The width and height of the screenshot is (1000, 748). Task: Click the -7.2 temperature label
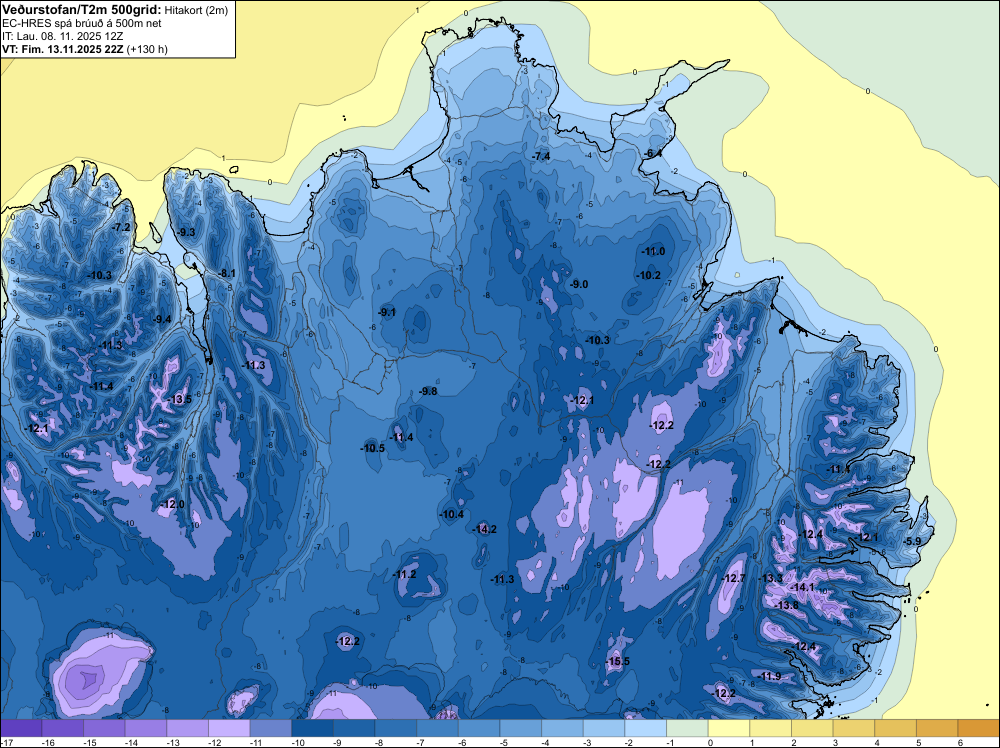[x=121, y=227]
